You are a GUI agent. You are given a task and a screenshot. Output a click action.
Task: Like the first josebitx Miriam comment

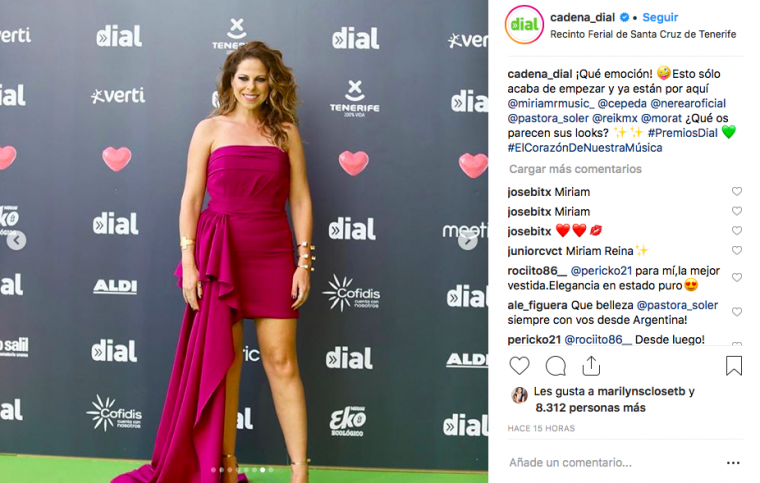point(737,191)
